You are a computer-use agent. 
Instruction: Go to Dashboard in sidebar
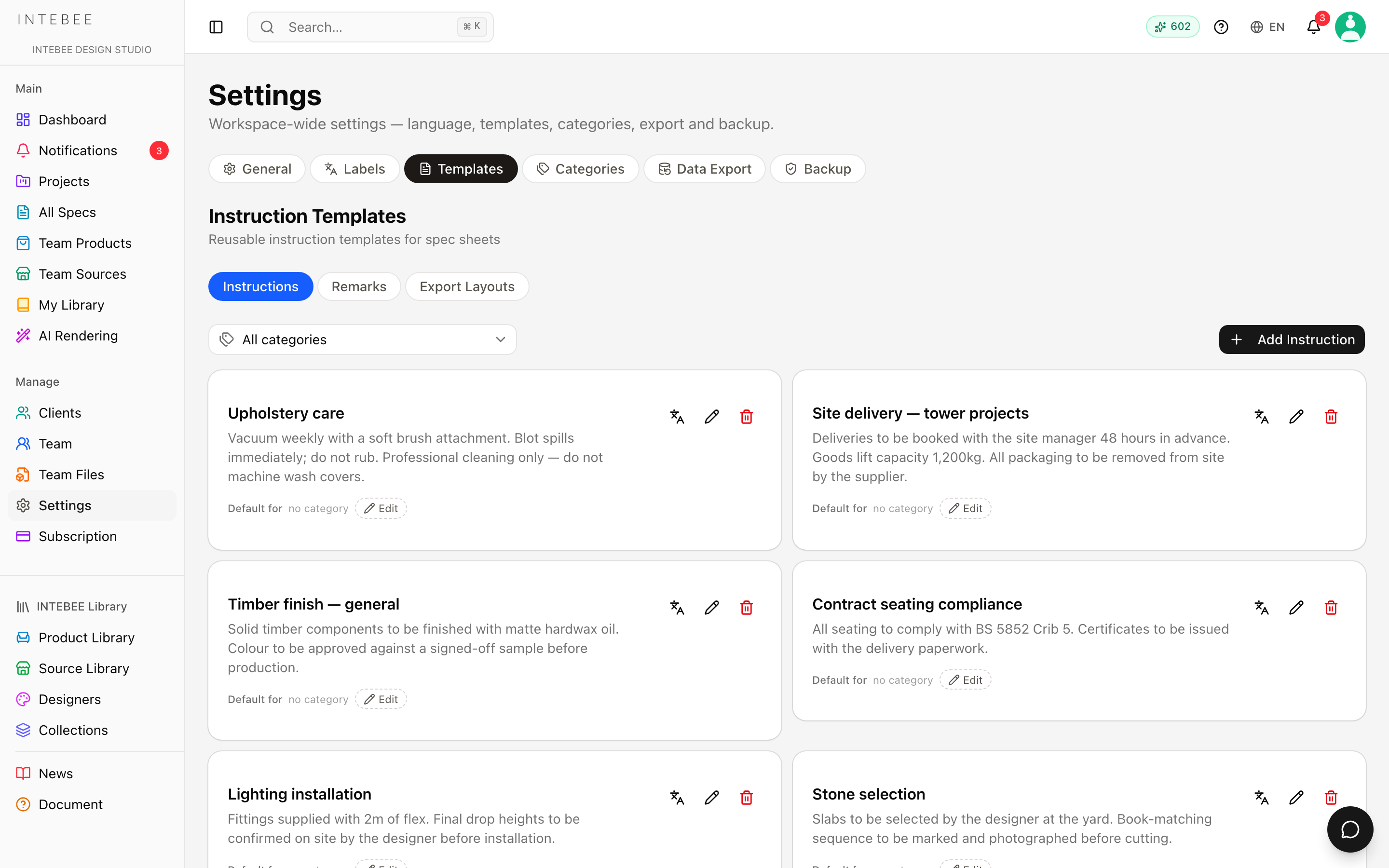[x=92, y=120]
